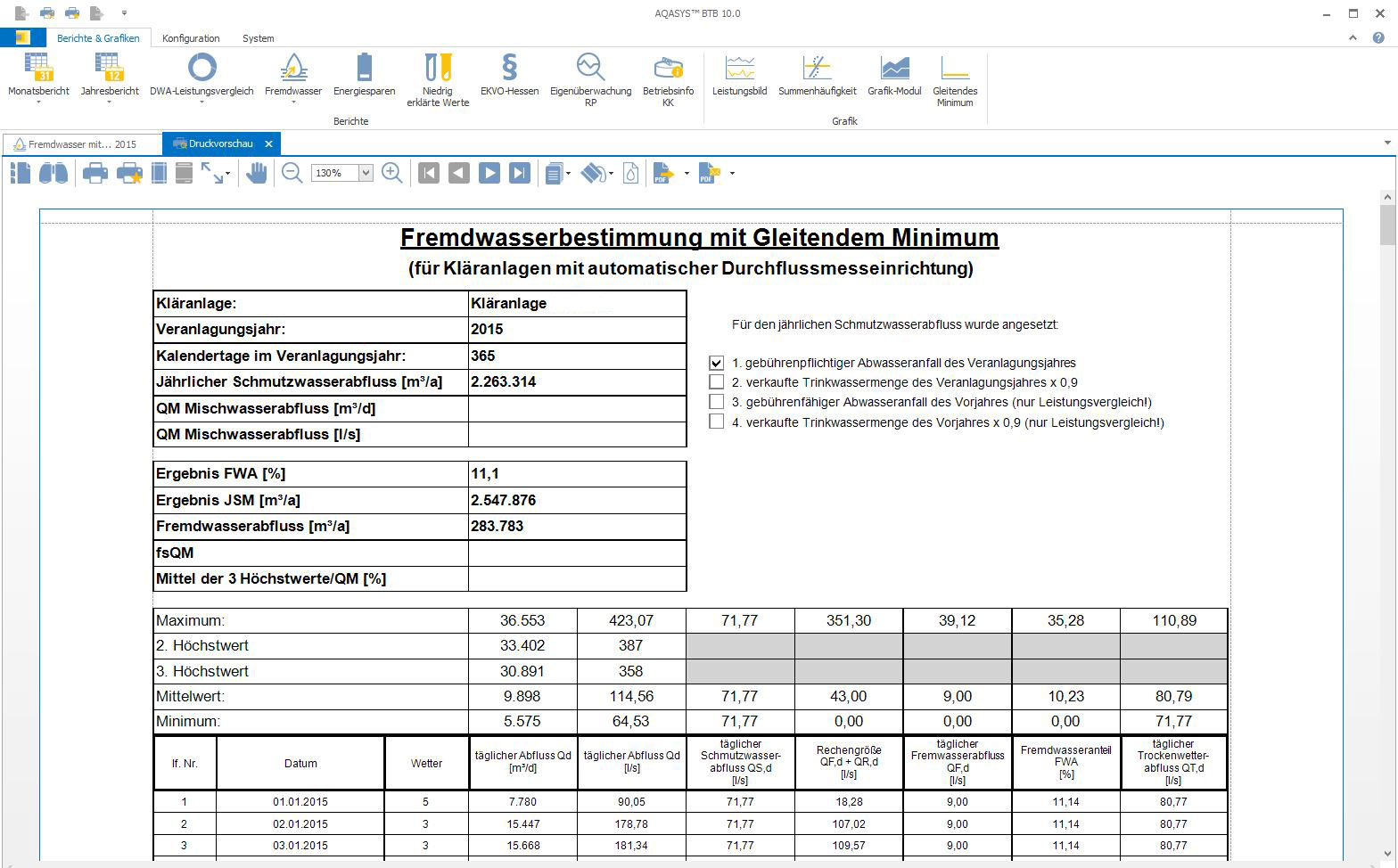The height and width of the screenshot is (868, 1398).
Task: Expand the Monatsbericht dropdown arrow
Action: pyautogui.click(x=38, y=102)
